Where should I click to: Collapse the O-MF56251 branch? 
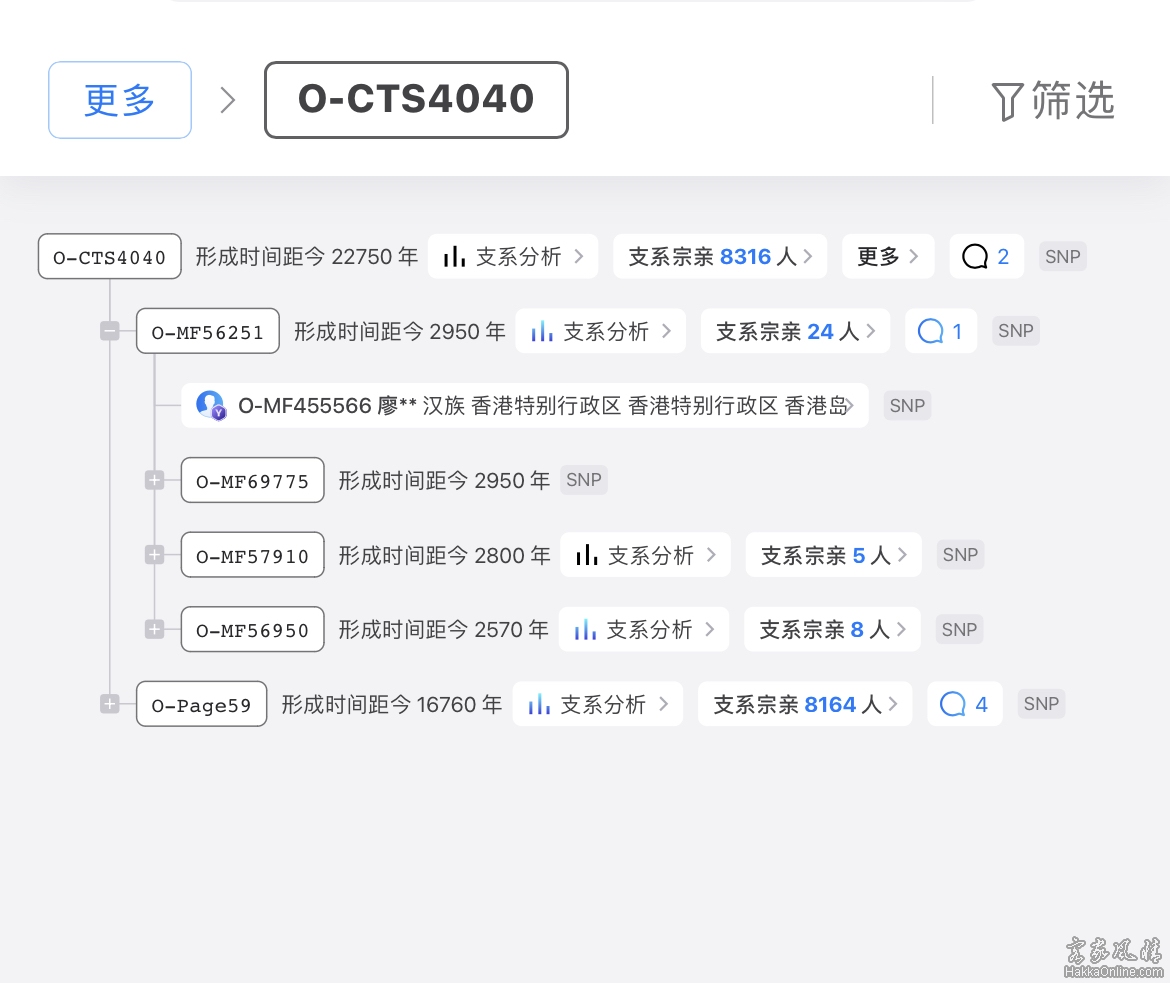tap(110, 331)
